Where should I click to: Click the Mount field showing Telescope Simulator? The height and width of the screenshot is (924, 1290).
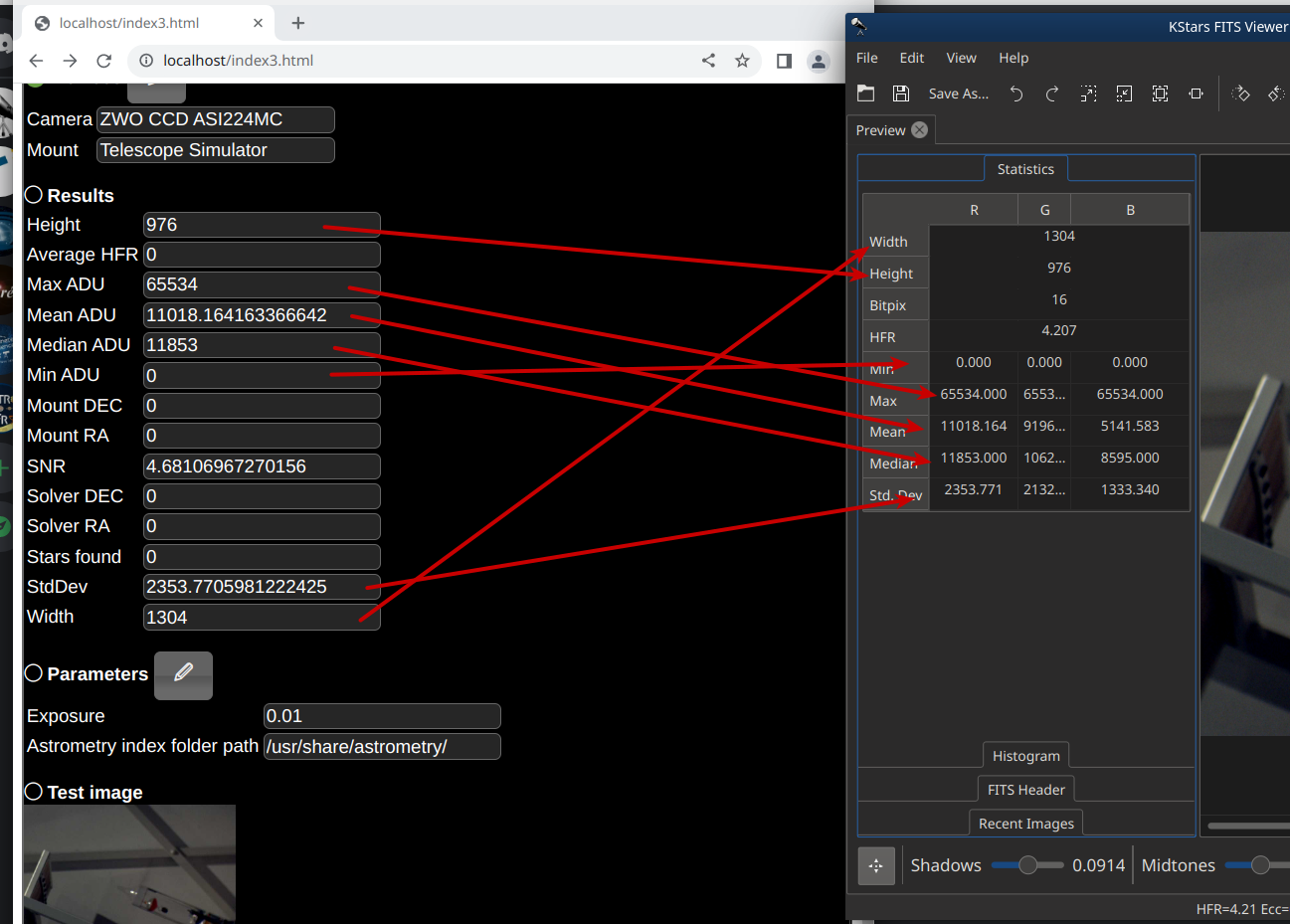[216, 150]
